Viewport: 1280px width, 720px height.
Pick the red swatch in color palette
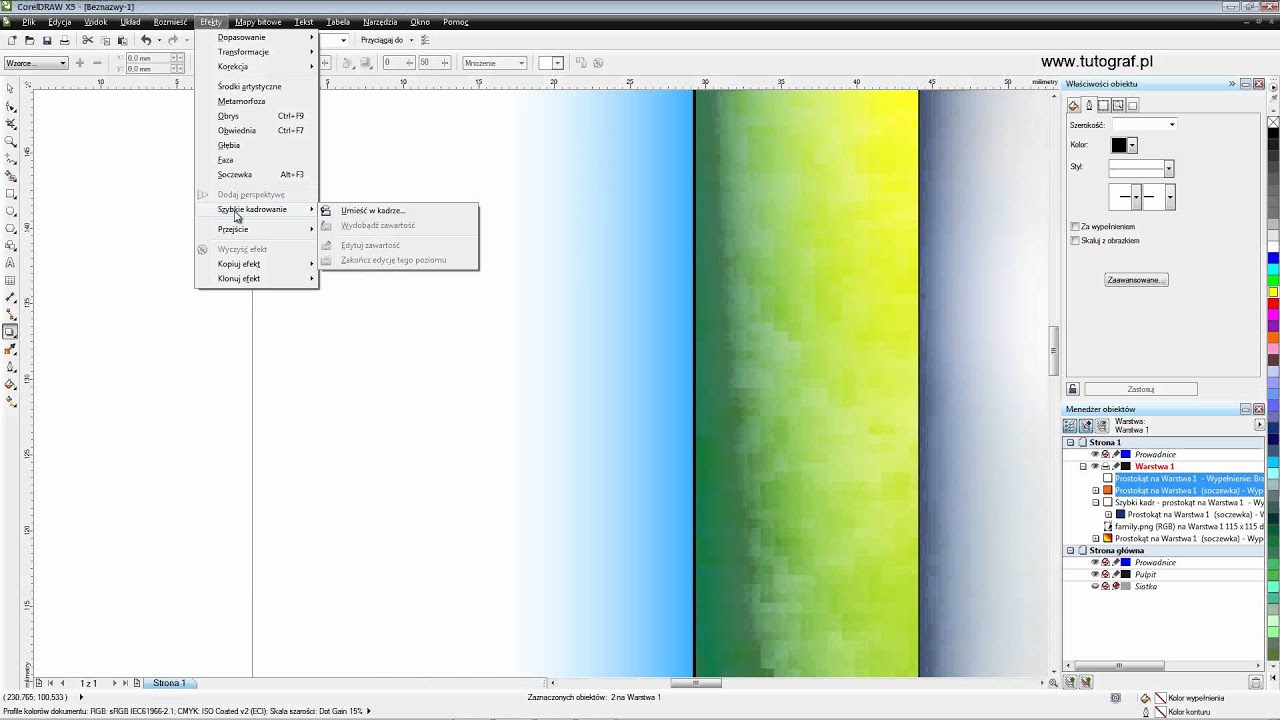1273,303
